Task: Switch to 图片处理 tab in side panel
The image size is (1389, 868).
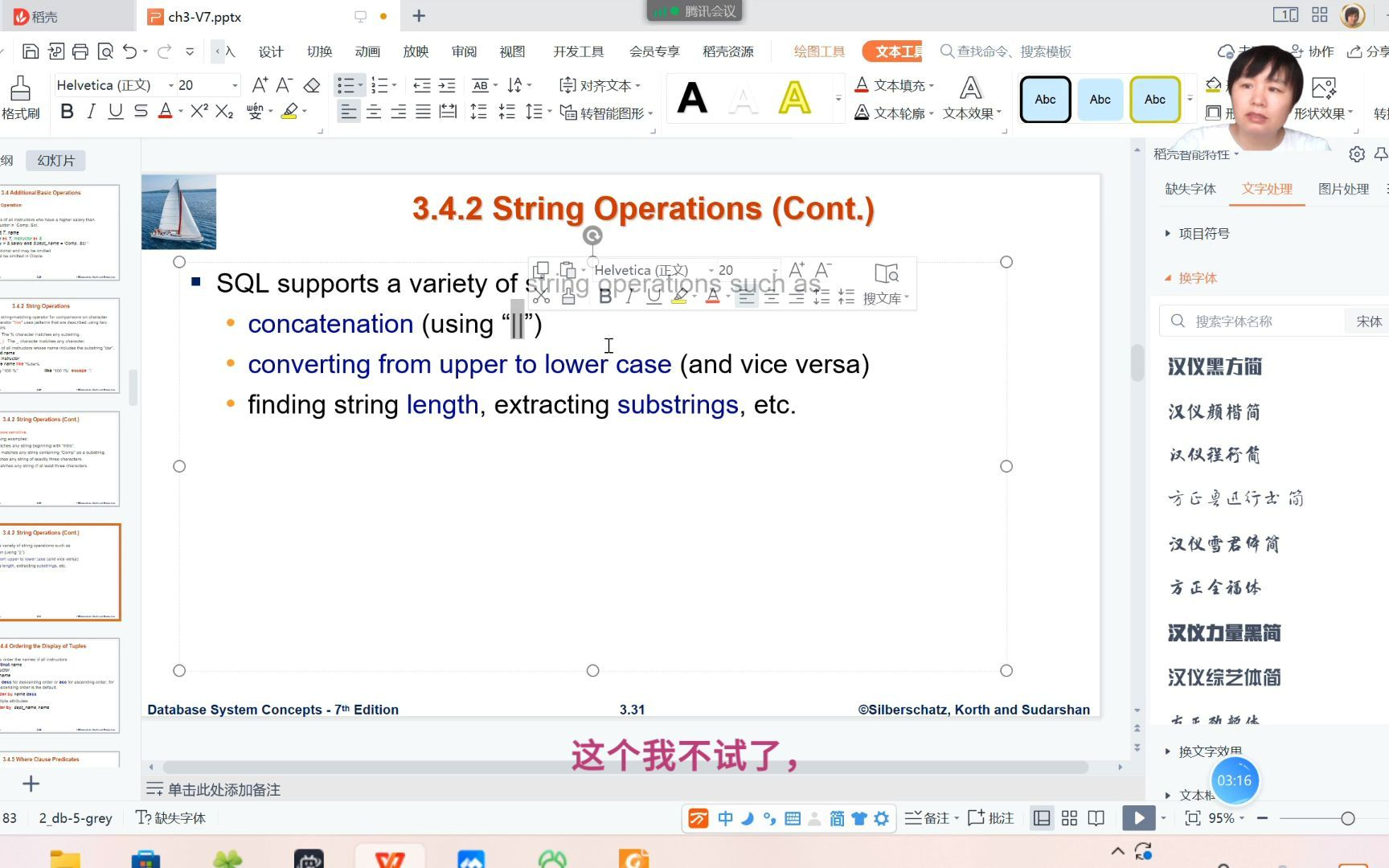Action: [x=1343, y=189]
